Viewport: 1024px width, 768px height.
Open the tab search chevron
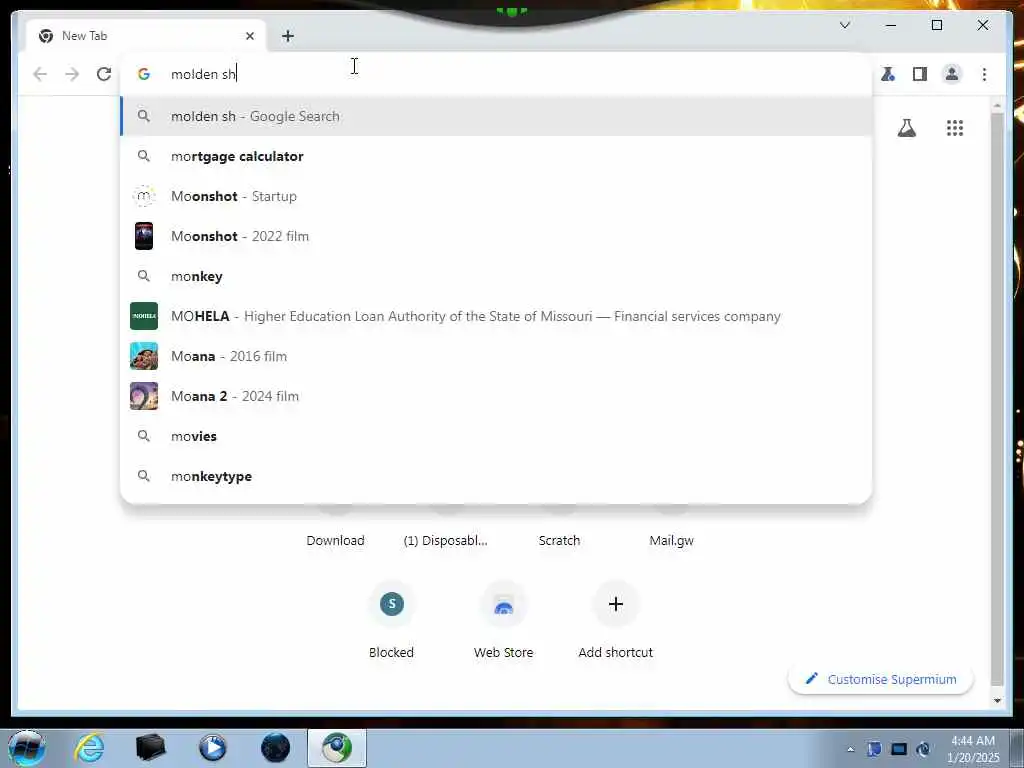coord(844,25)
